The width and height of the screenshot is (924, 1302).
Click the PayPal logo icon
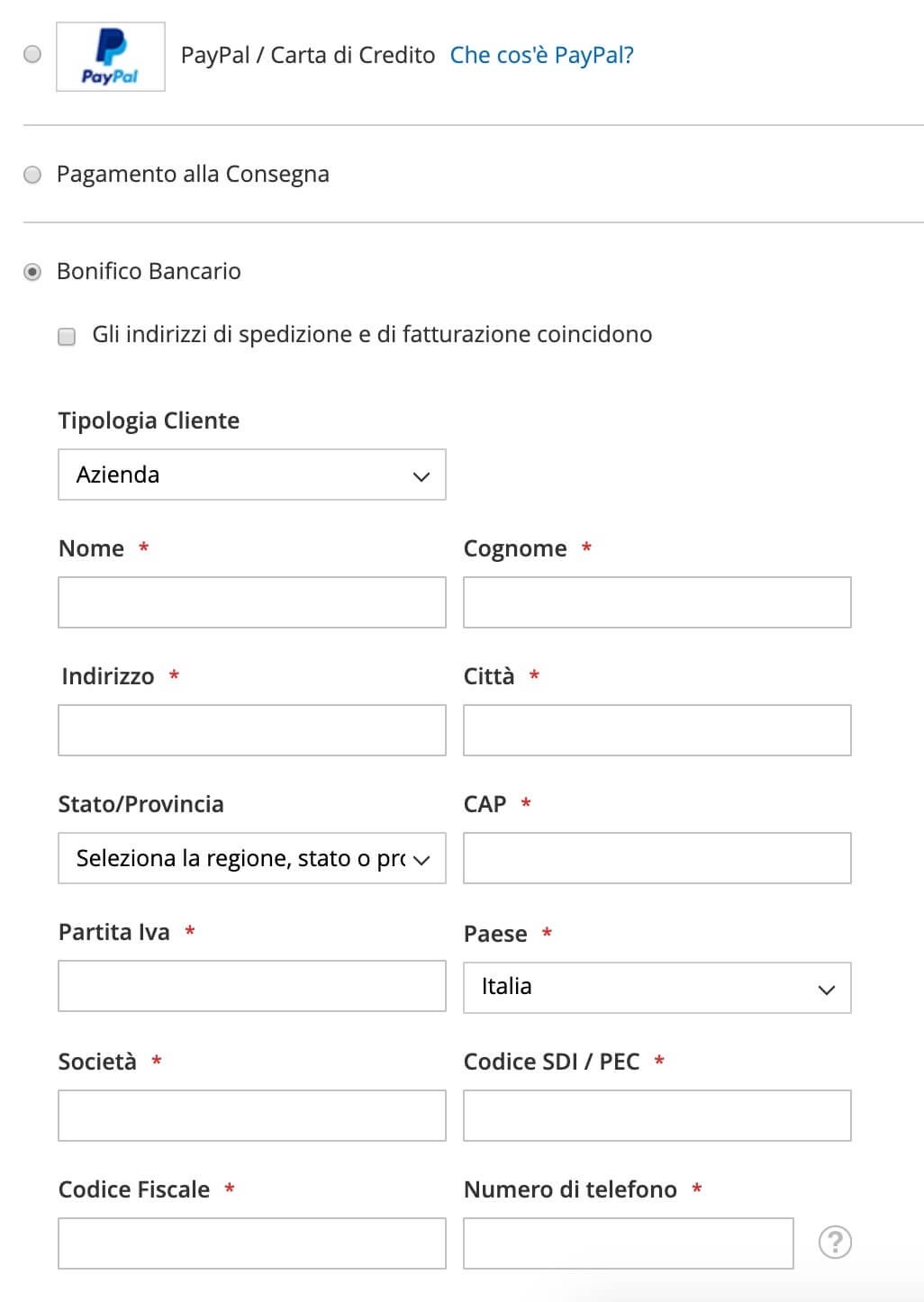click(110, 57)
